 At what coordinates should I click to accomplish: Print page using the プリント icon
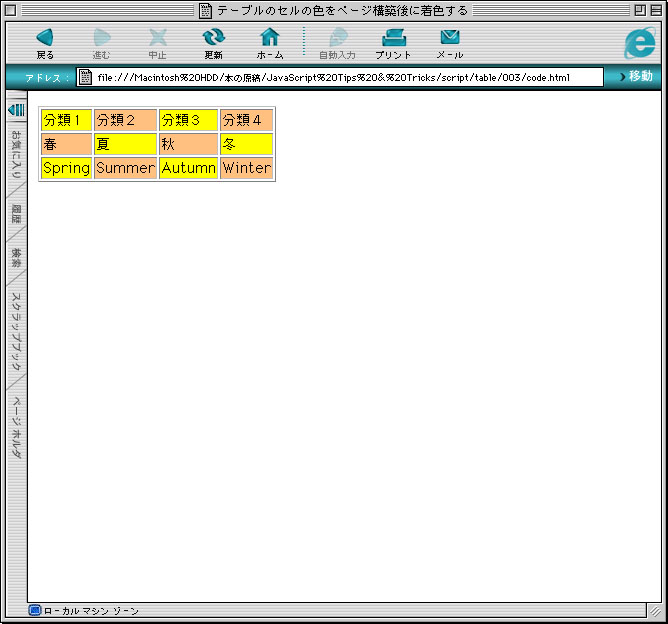point(393,38)
